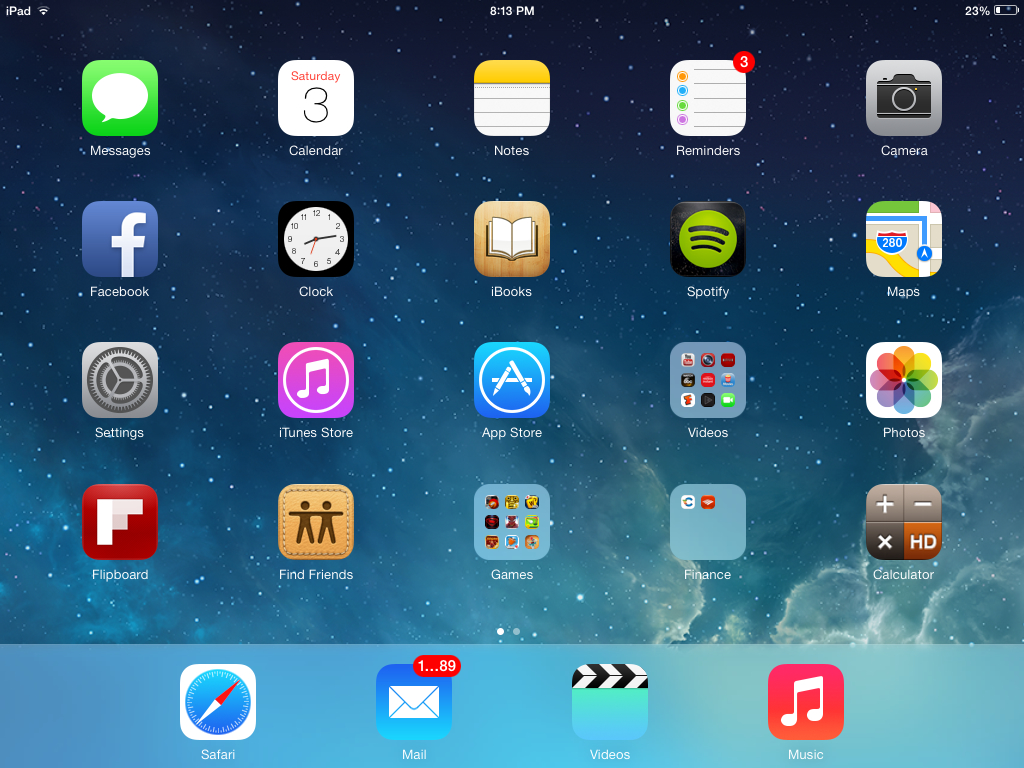
Task: Launch the Notes app
Action: [x=511, y=98]
